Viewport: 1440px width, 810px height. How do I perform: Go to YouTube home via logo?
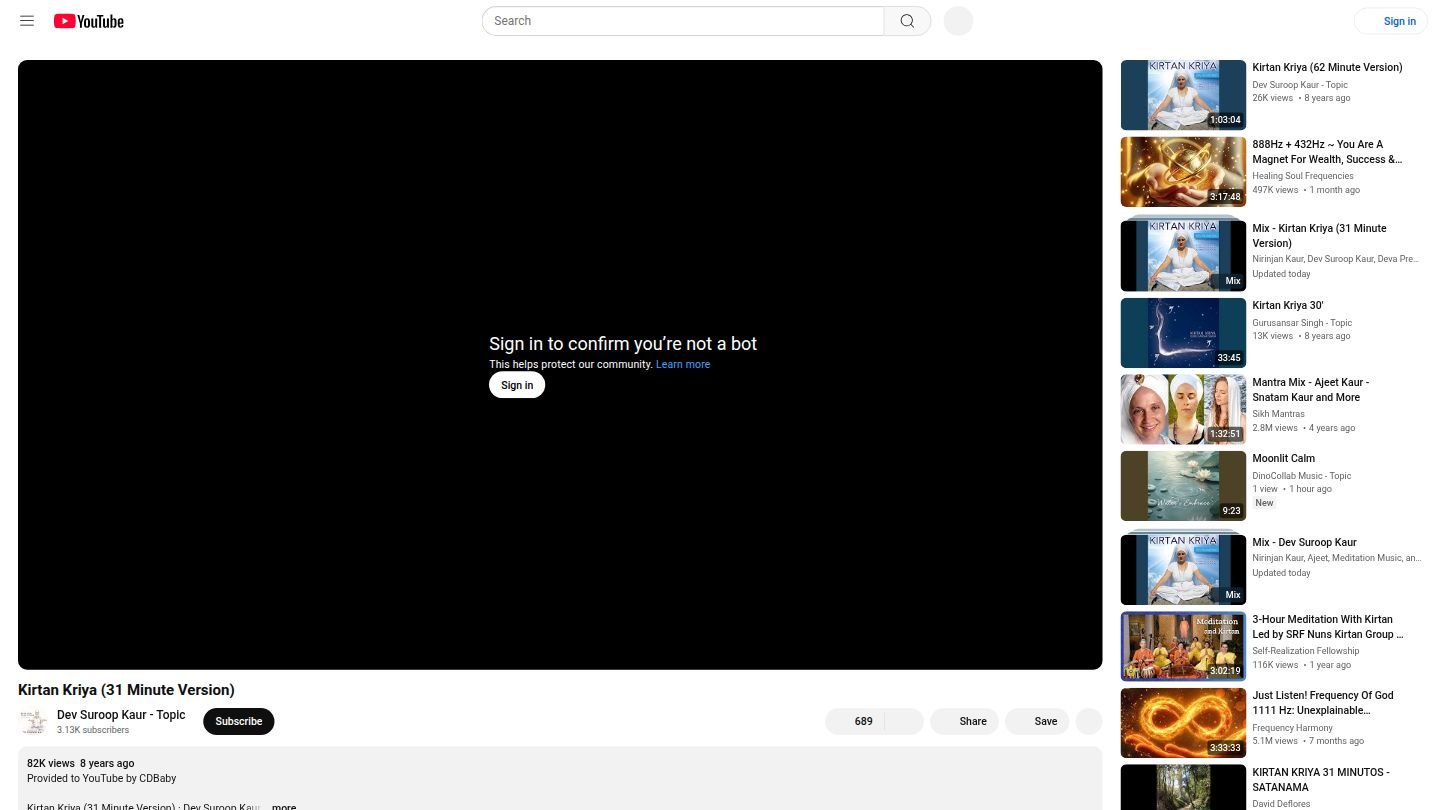point(89,21)
